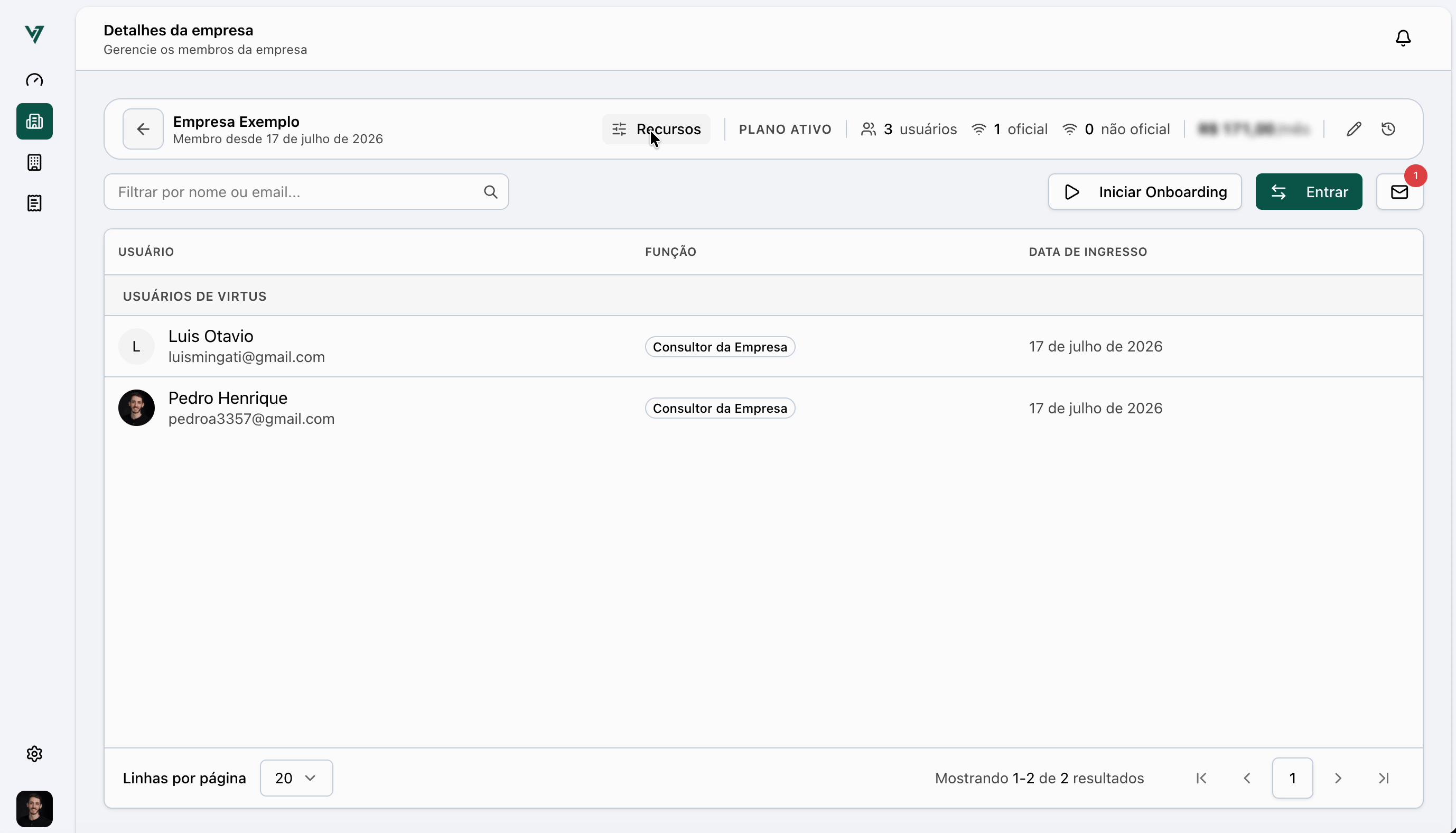Go to the previous page
Viewport: 1456px width, 833px height.
(x=1247, y=778)
